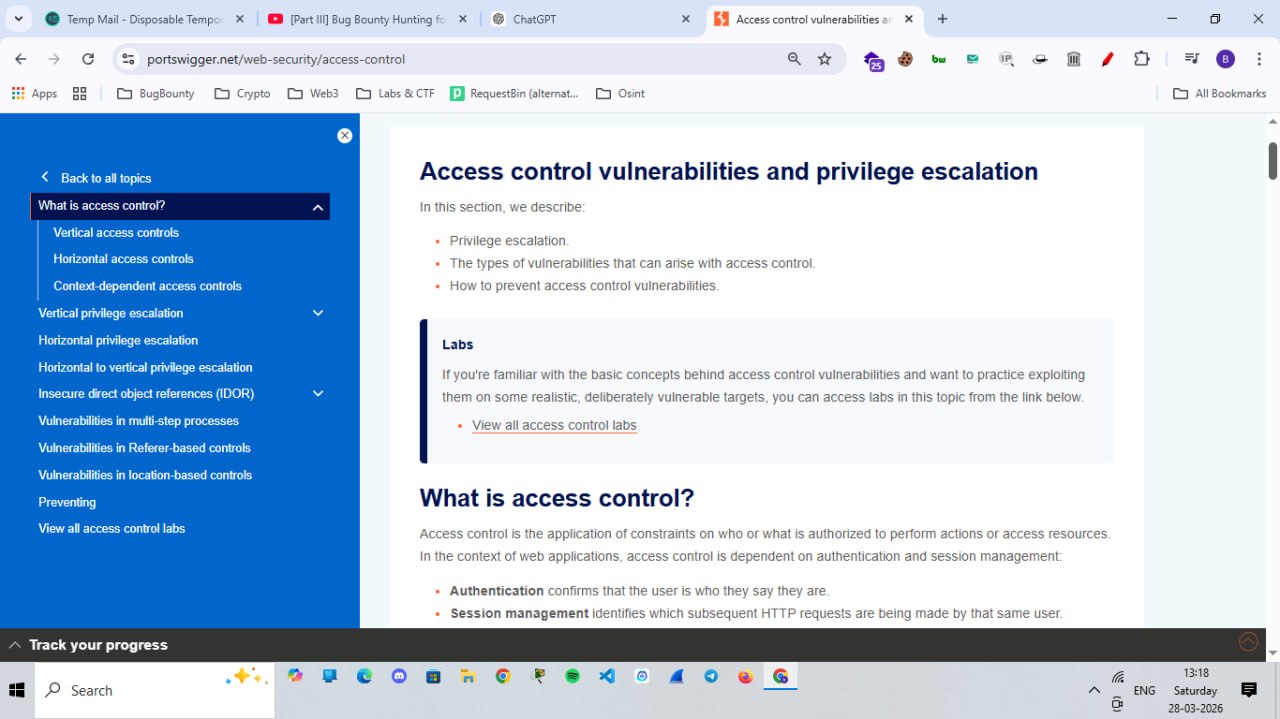The width and height of the screenshot is (1280, 719).
Task: Click the tab groups grid icon in bookmarks bar
Action: (80, 93)
